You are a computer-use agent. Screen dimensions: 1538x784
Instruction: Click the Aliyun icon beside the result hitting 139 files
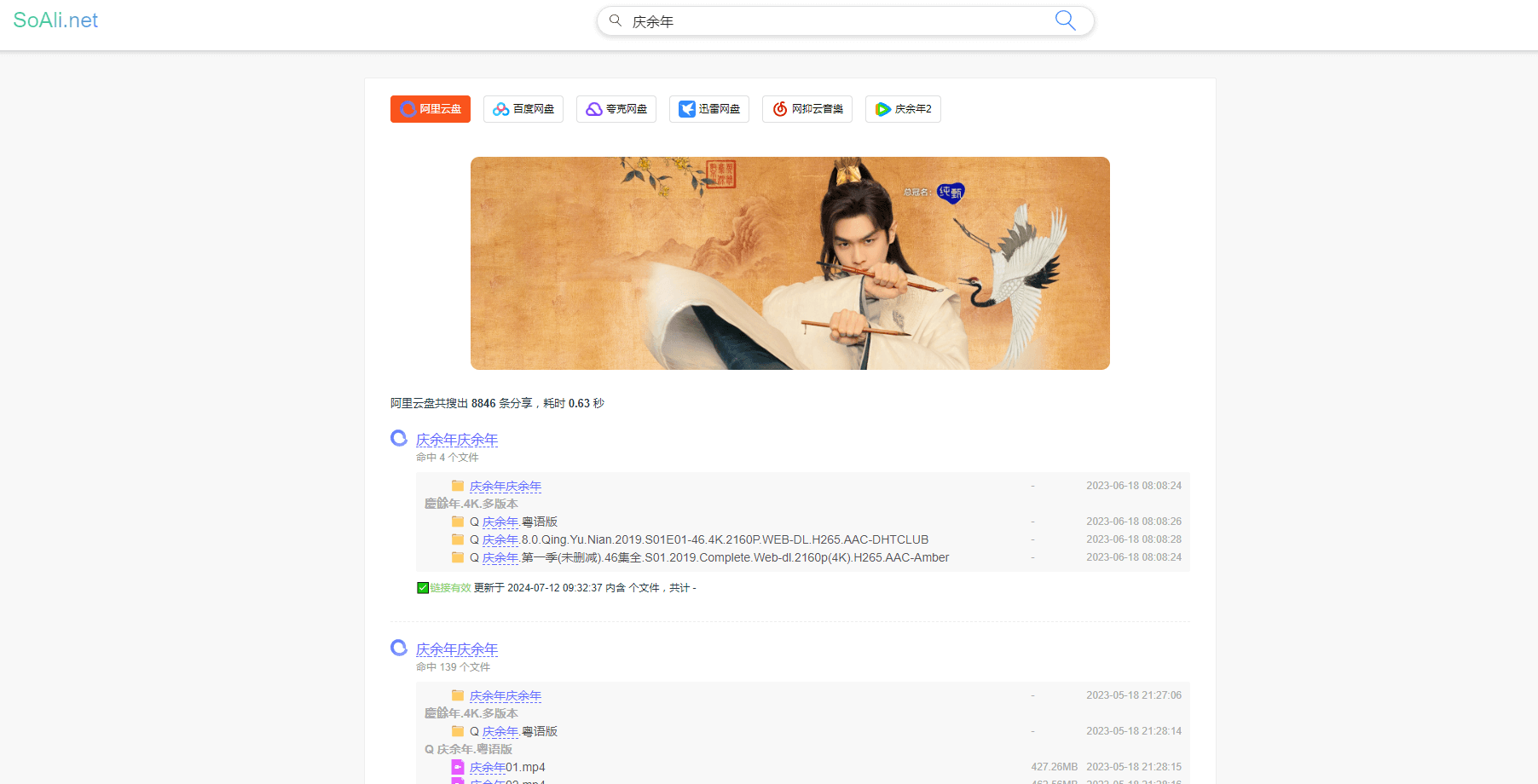pyautogui.click(x=399, y=648)
